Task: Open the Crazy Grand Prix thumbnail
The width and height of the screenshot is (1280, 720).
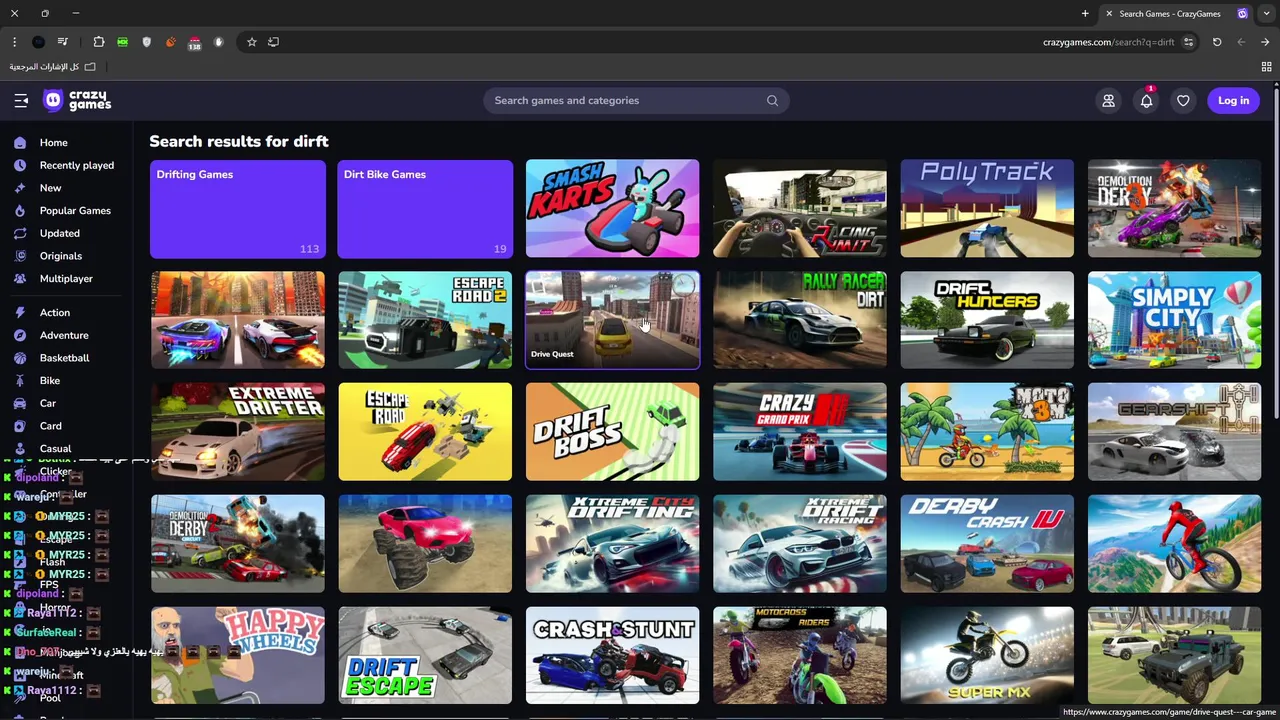Action: [800, 432]
